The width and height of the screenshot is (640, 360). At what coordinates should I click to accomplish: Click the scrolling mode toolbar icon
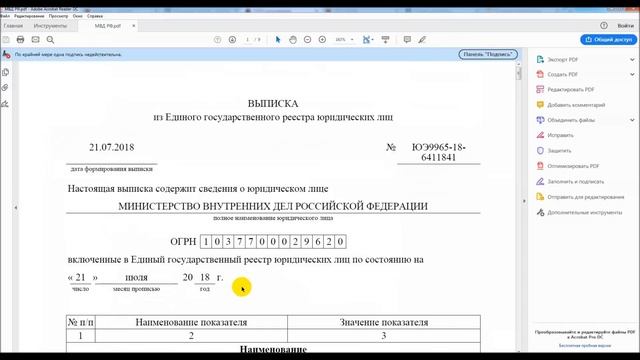(x=385, y=40)
